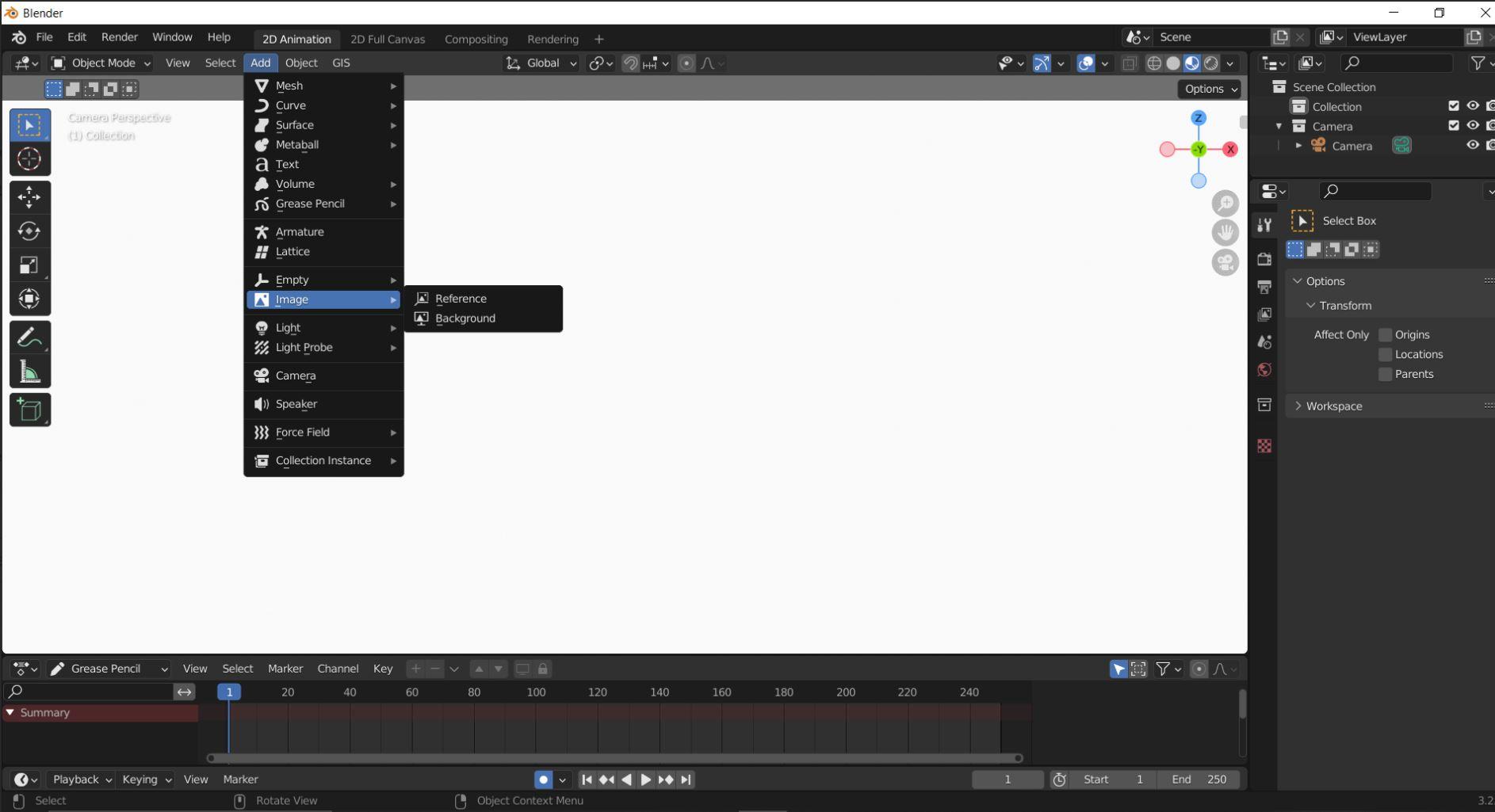Click the blue Z axis gizmo ball
The height and width of the screenshot is (812, 1495).
coord(1199,118)
